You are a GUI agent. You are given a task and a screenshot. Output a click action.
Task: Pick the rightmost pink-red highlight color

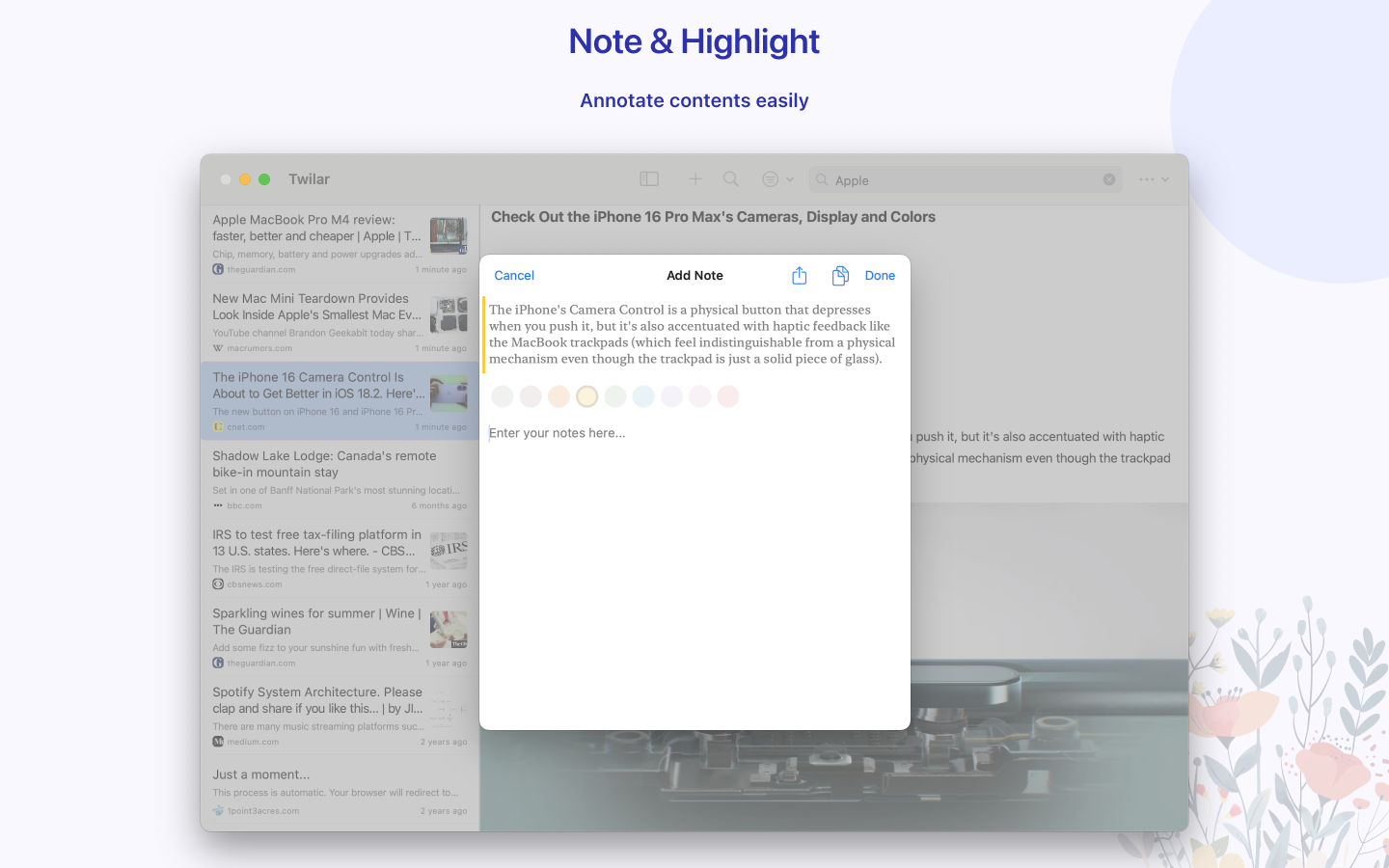coord(728,396)
